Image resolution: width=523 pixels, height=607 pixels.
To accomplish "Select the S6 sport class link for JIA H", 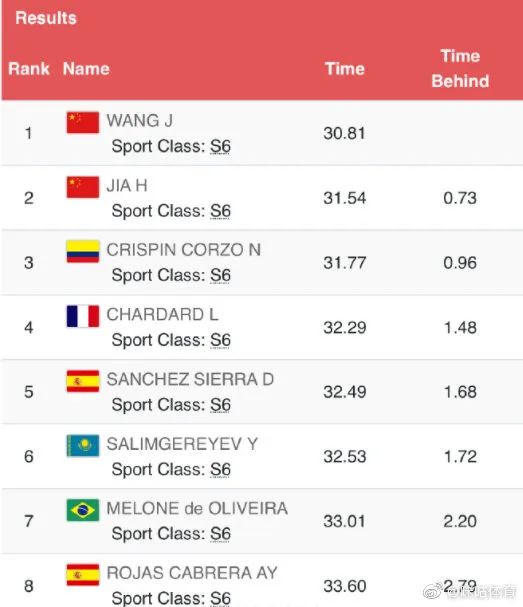I will 220,211.
